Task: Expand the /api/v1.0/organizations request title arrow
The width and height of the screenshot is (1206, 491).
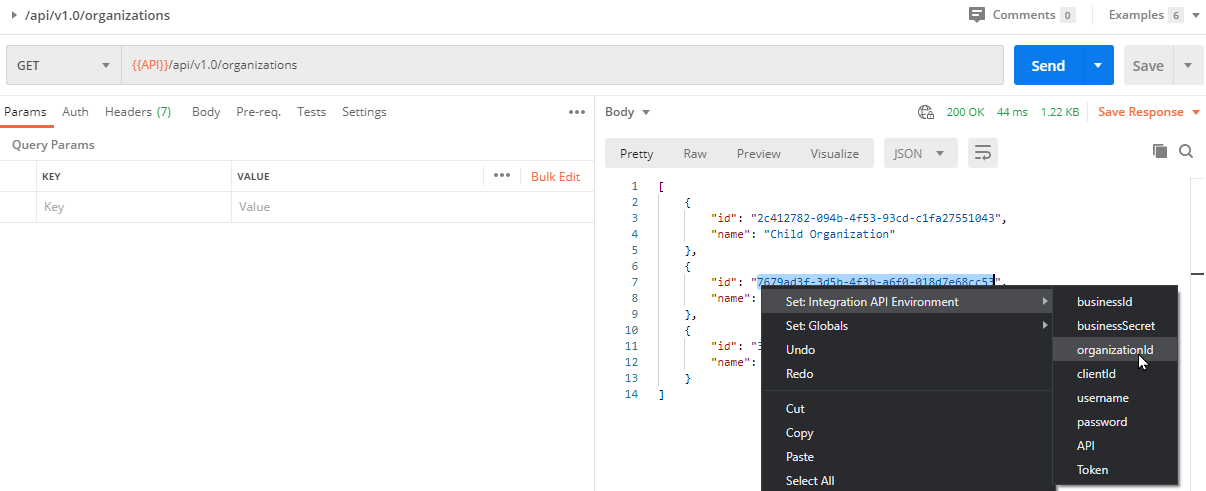Action: 14,15
